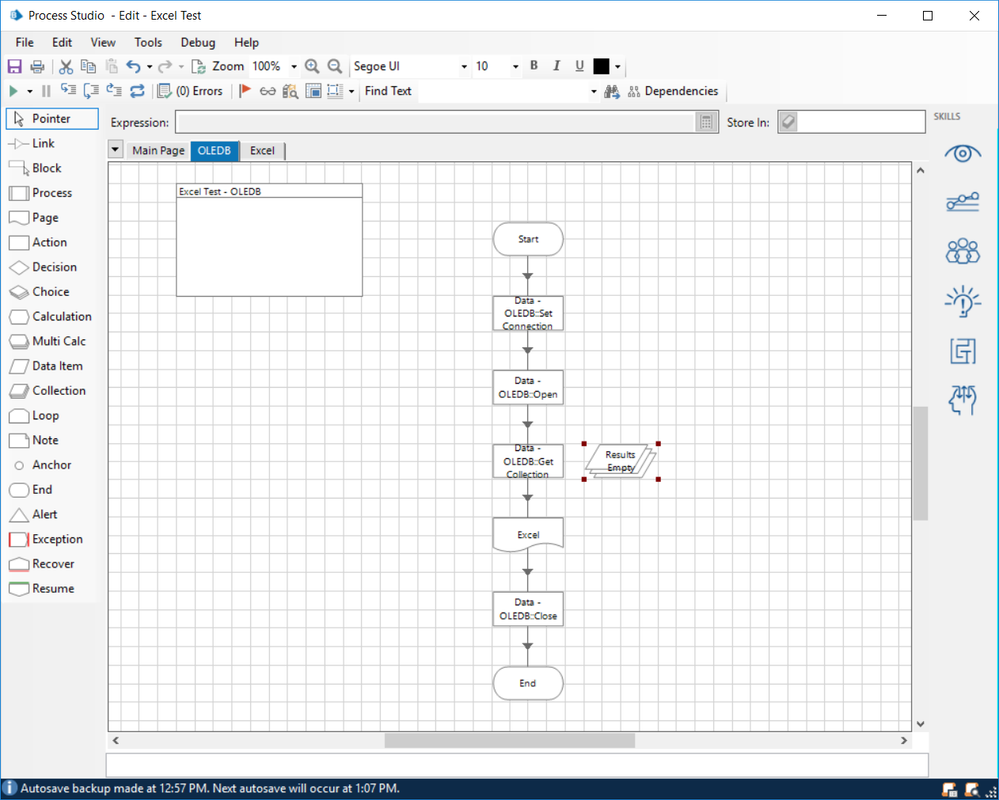The width and height of the screenshot is (999, 800).
Task: Open the Zoom percentage dropdown
Action: 294,67
